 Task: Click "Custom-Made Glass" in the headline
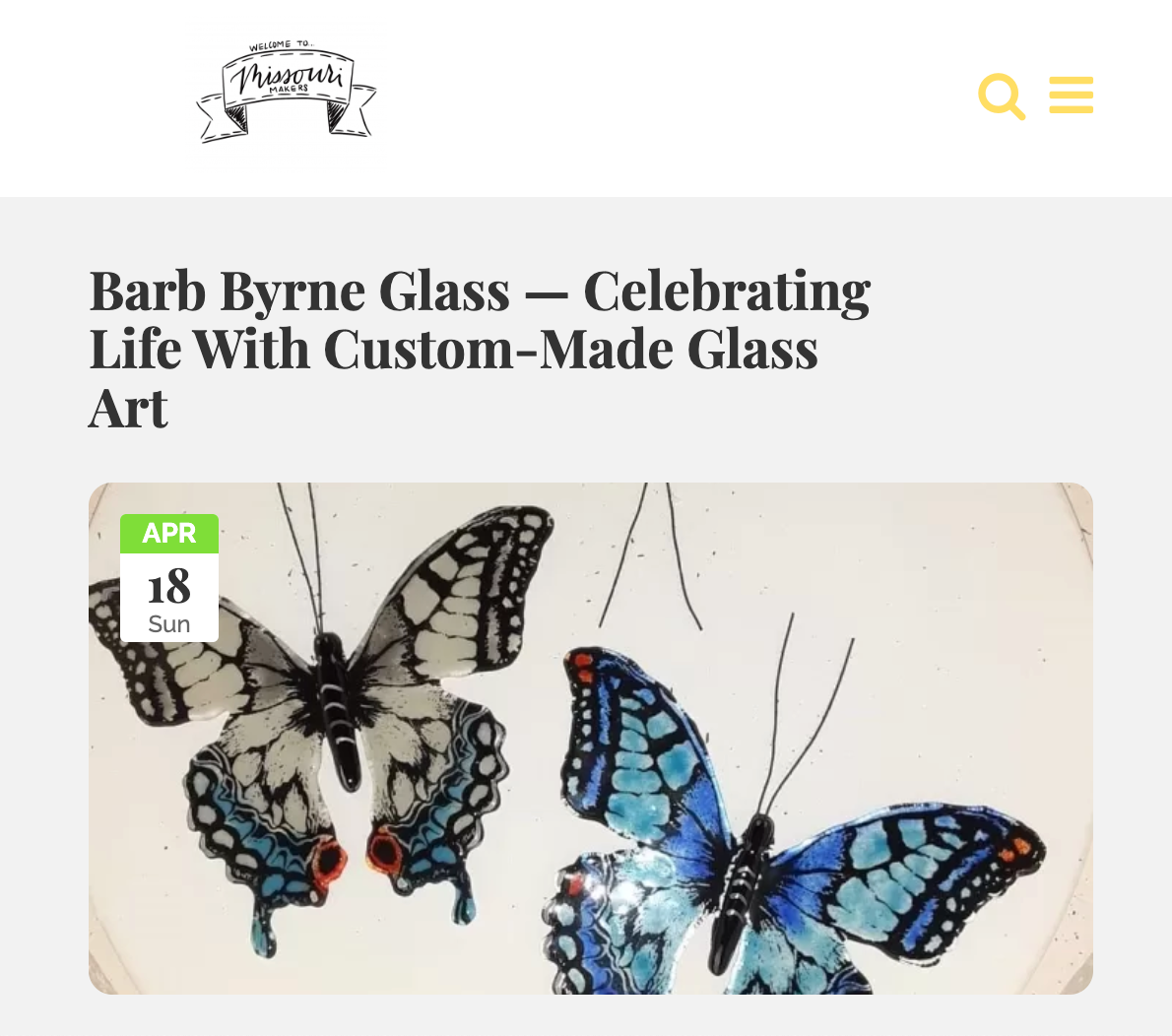pyautogui.click(x=570, y=350)
